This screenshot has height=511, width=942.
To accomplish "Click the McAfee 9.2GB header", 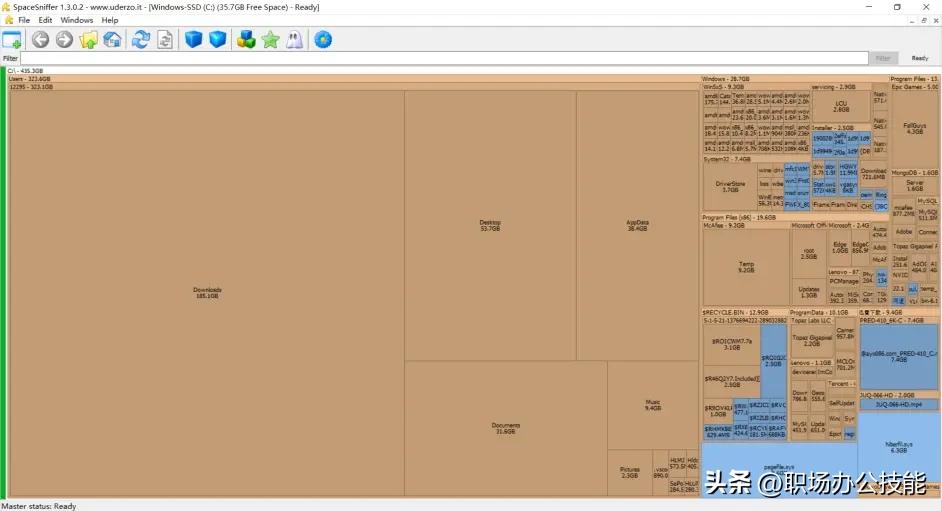I will (x=746, y=226).
